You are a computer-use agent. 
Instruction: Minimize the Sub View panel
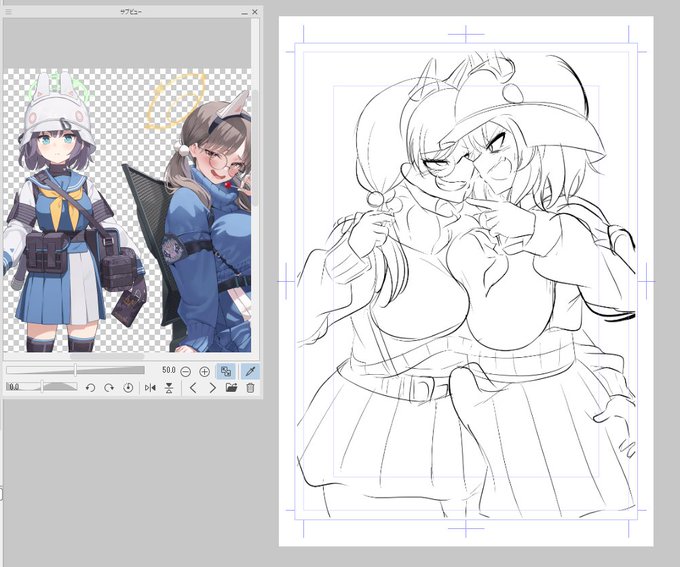pos(244,12)
